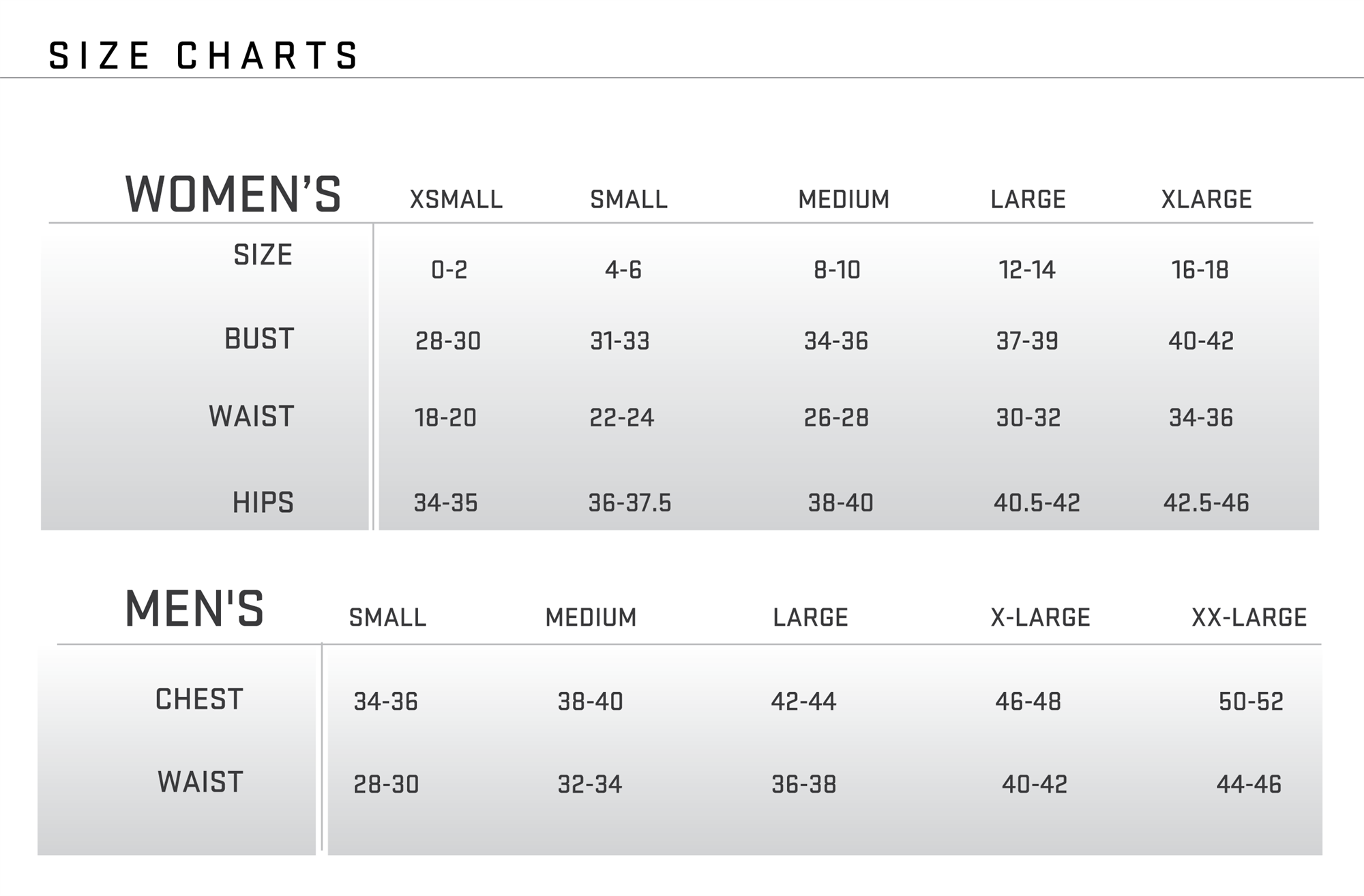Select the women's MEDIUM column header

tap(844, 200)
